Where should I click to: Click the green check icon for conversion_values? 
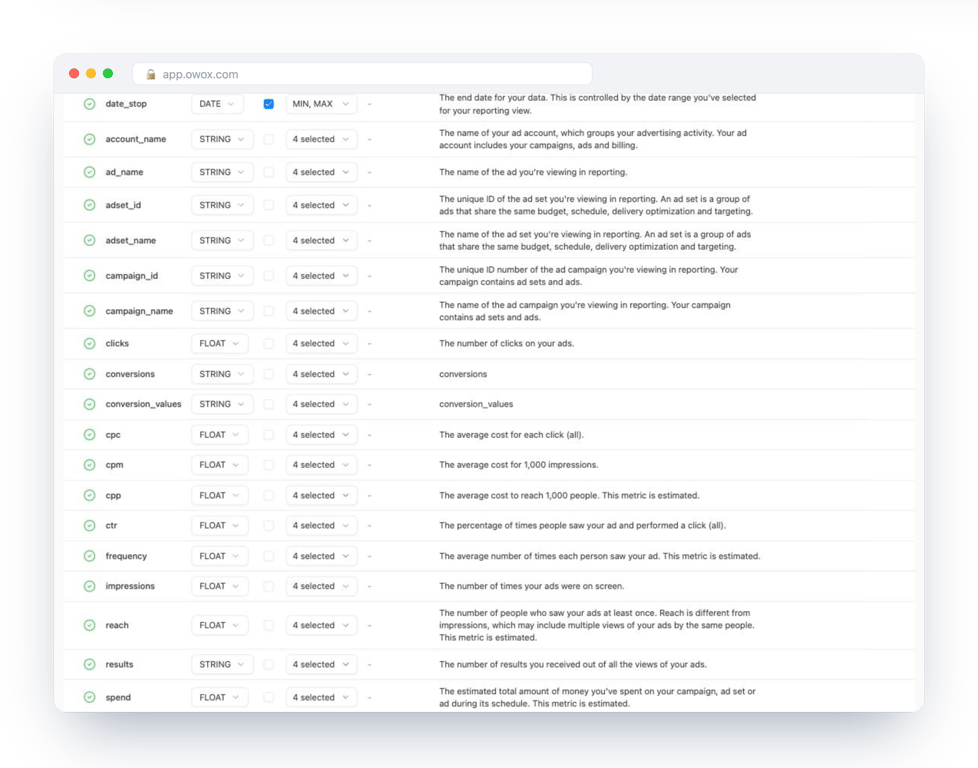(89, 404)
